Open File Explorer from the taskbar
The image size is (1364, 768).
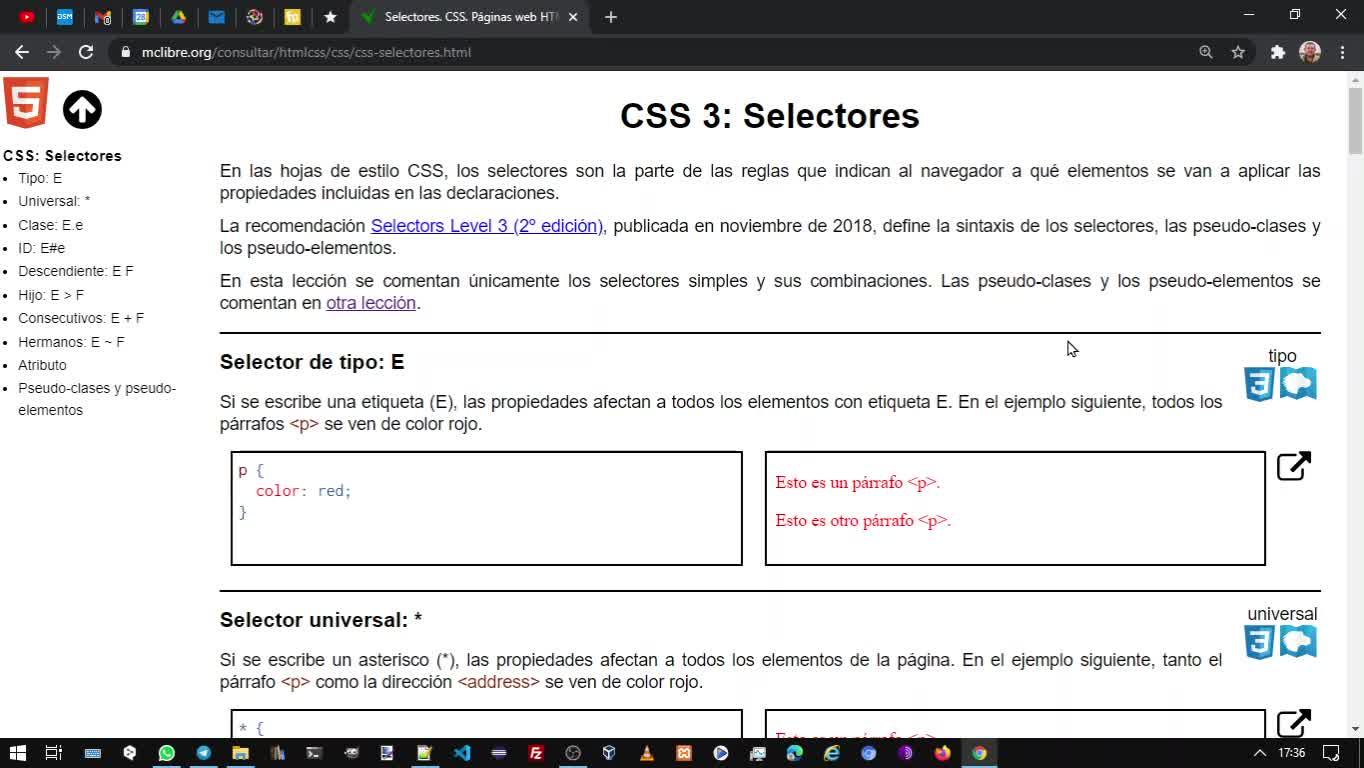click(x=240, y=753)
